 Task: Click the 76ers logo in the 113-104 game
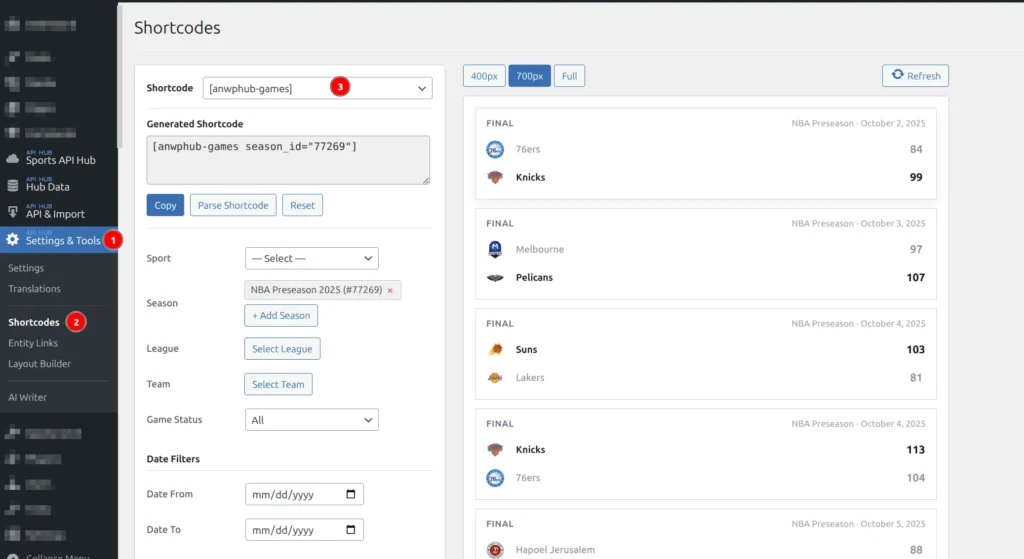click(x=495, y=478)
